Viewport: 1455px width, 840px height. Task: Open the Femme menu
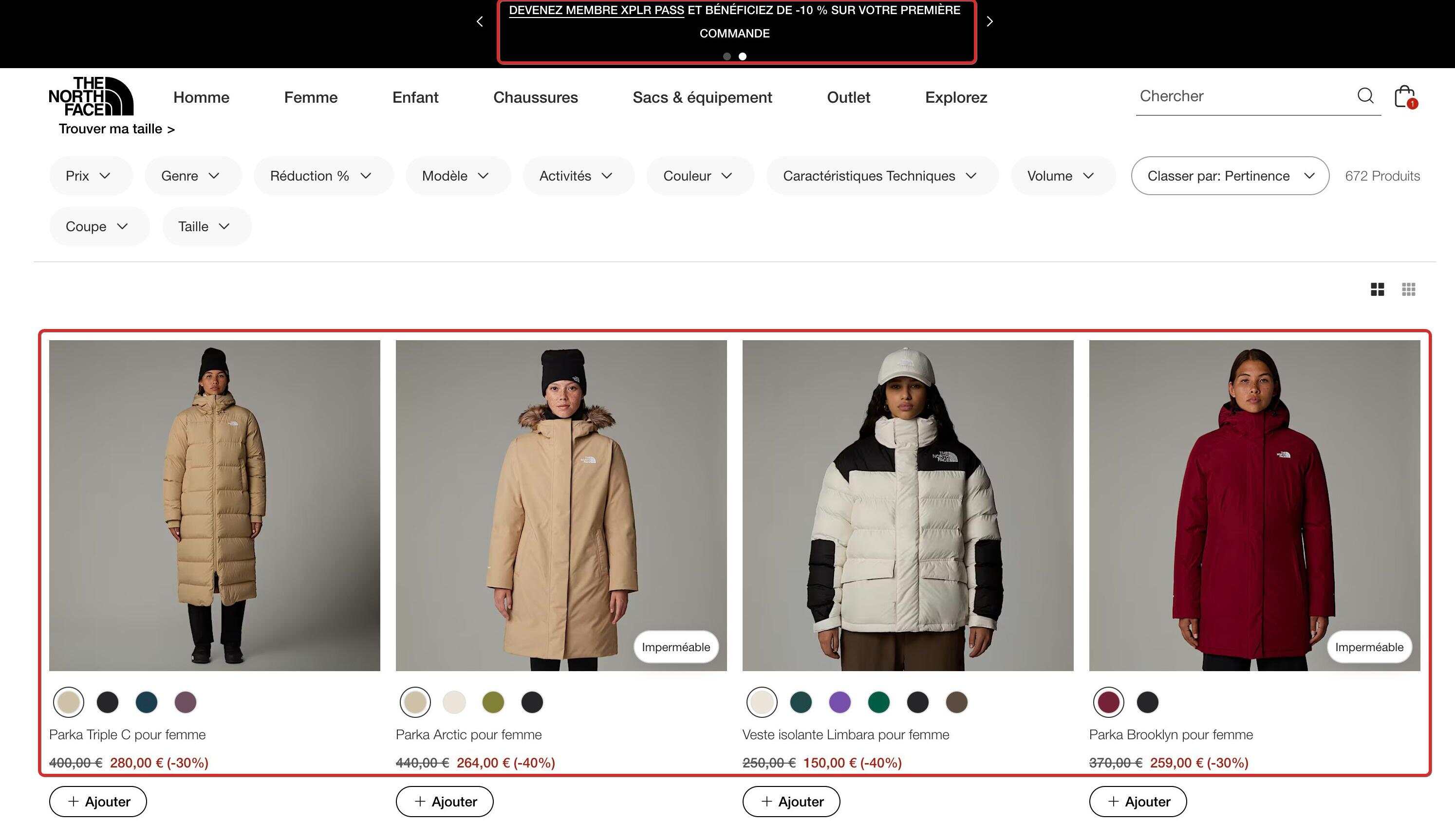(311, 97)
